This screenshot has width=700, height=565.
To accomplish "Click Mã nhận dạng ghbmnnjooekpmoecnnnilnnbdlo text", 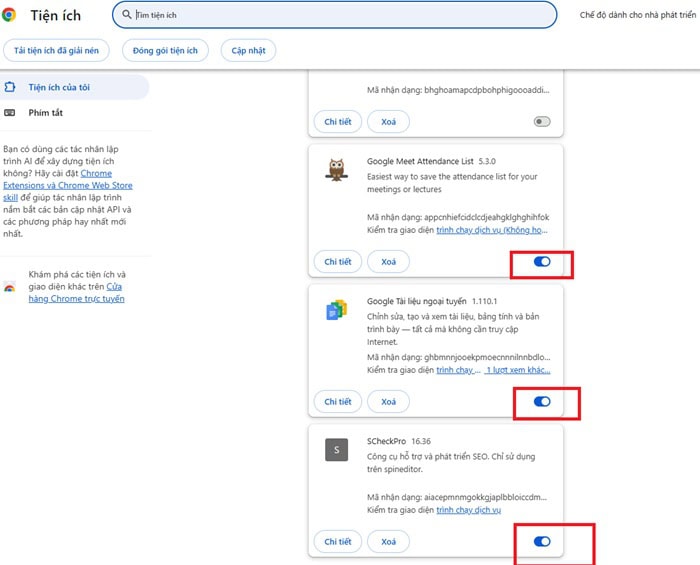I will [458, 357].
